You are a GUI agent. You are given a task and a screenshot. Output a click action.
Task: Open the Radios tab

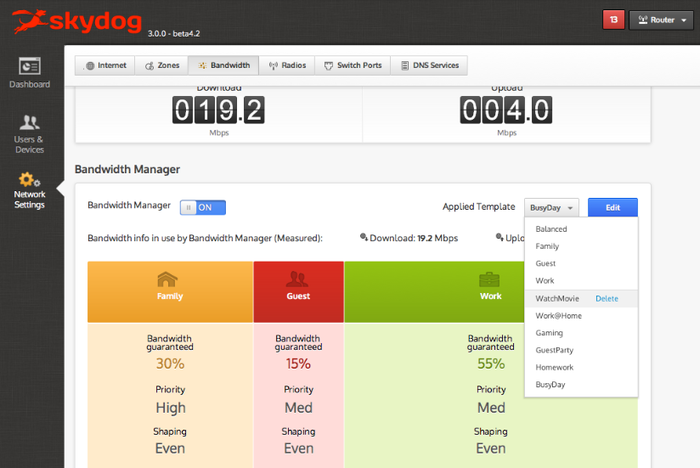point(287,65)
